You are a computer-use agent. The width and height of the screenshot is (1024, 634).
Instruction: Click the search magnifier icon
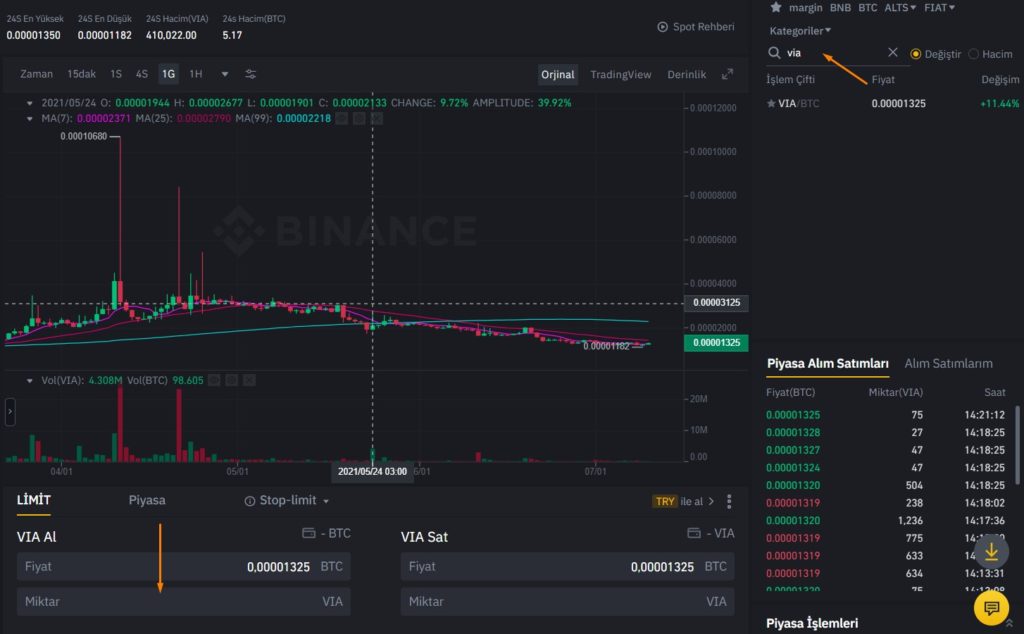point(774,53)
